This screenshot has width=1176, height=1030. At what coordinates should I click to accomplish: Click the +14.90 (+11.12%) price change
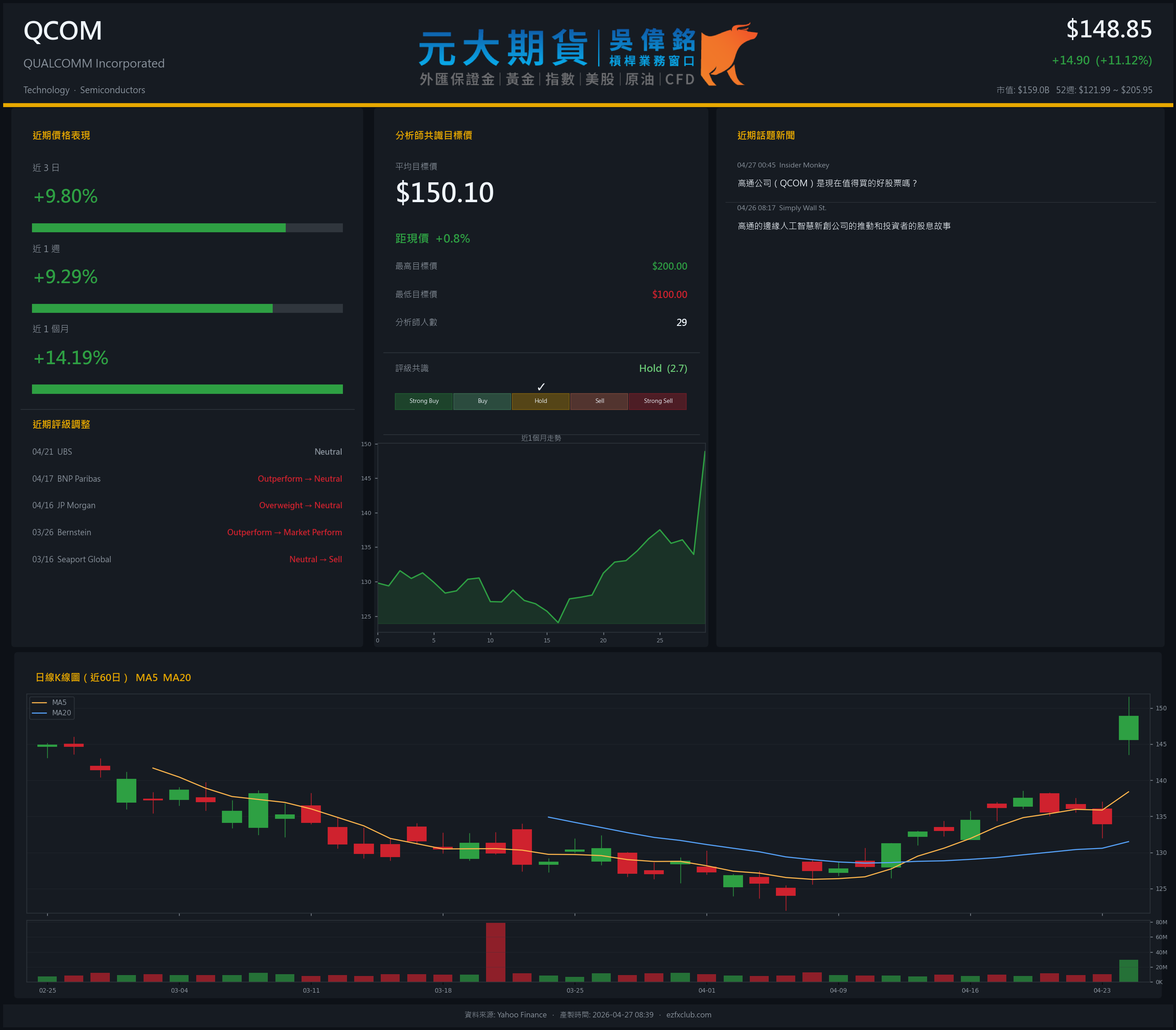(1101, 60)
